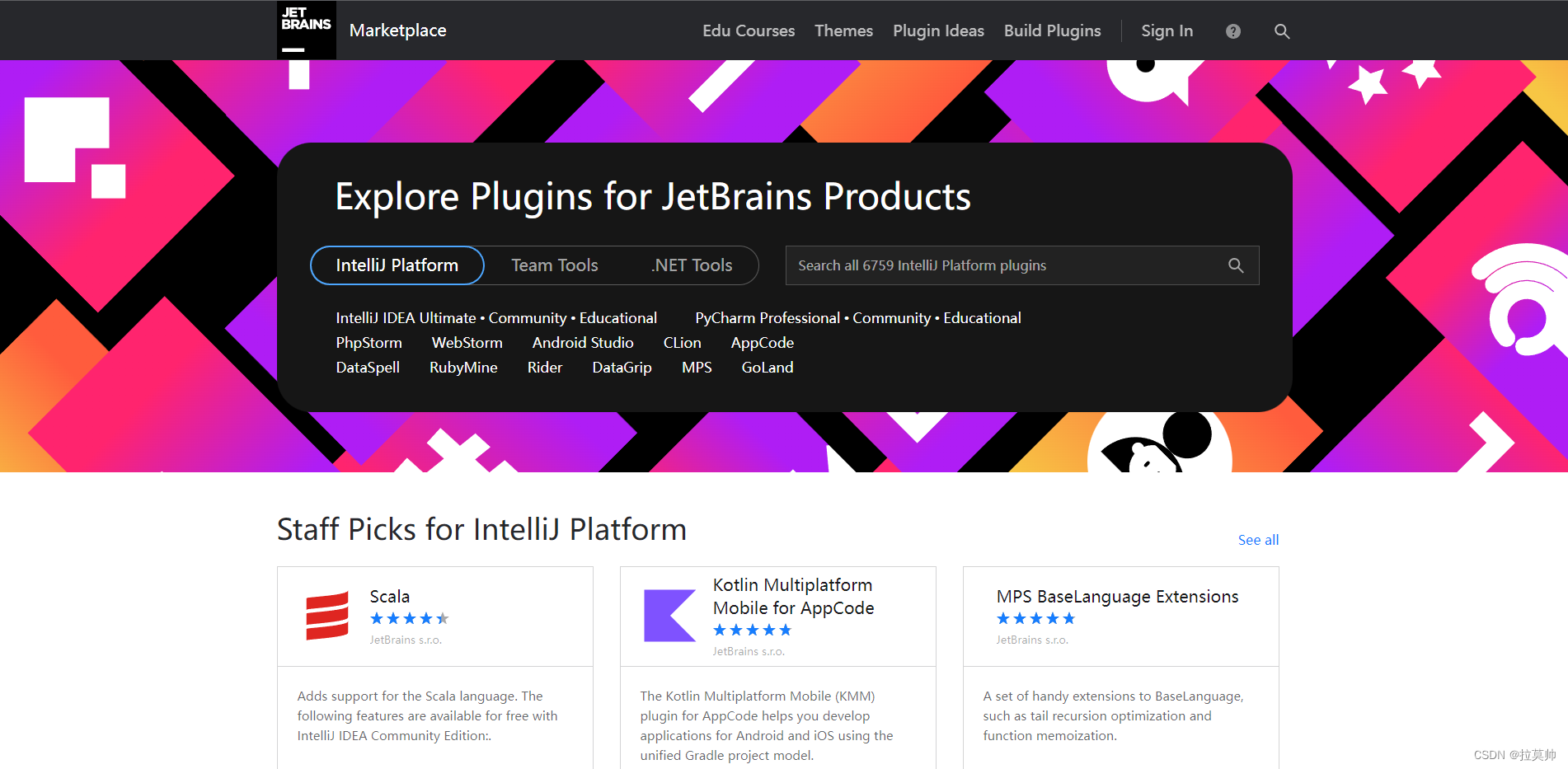The image size is (1568, 769).
Task: Open the PhpStorm product link
Action: tap(369, 343)
